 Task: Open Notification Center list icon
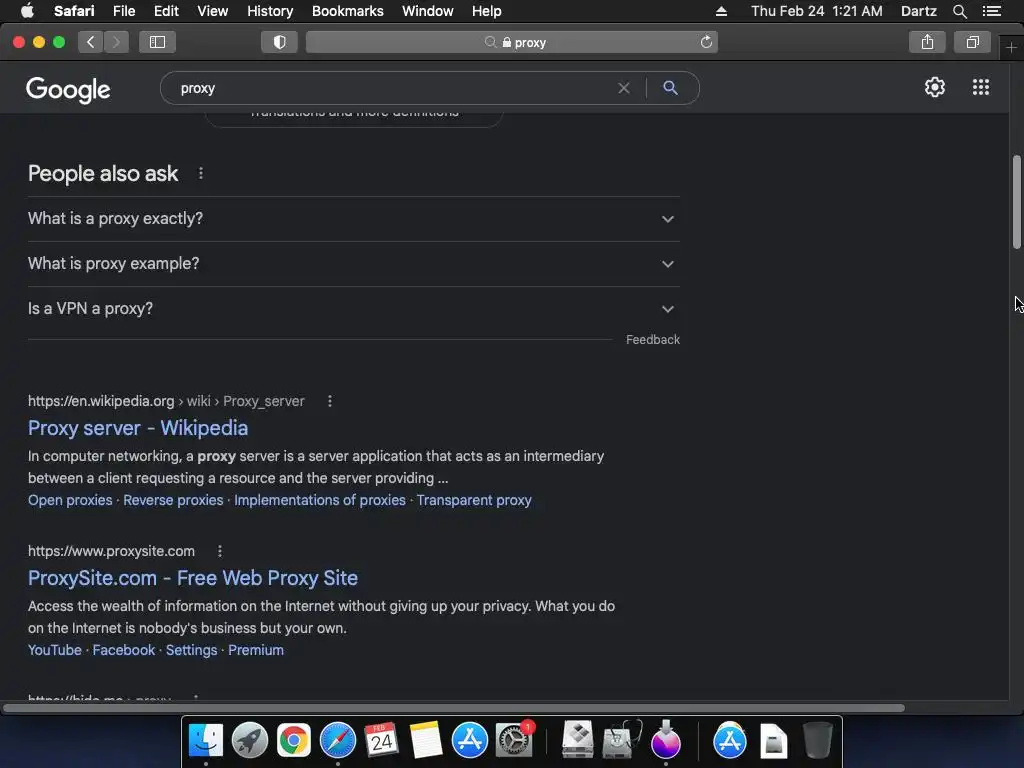click(992, 11)
